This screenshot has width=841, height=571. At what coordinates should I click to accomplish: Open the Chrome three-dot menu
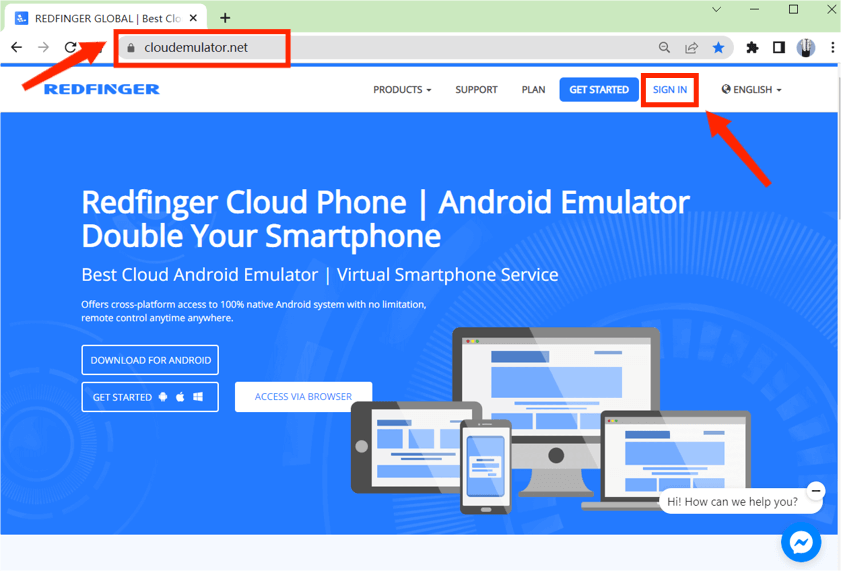pos(832,48)
